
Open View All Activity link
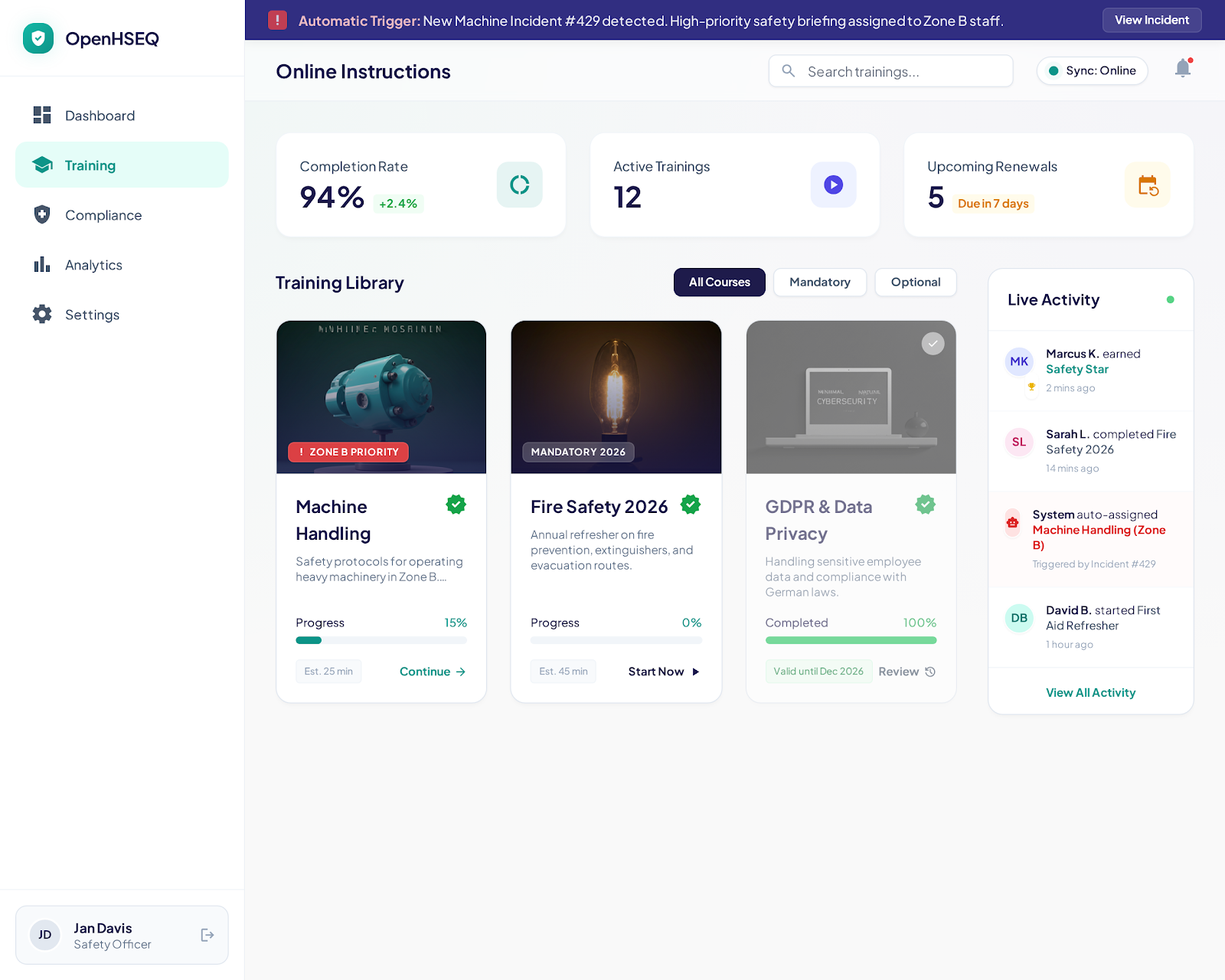[1090, 693]
